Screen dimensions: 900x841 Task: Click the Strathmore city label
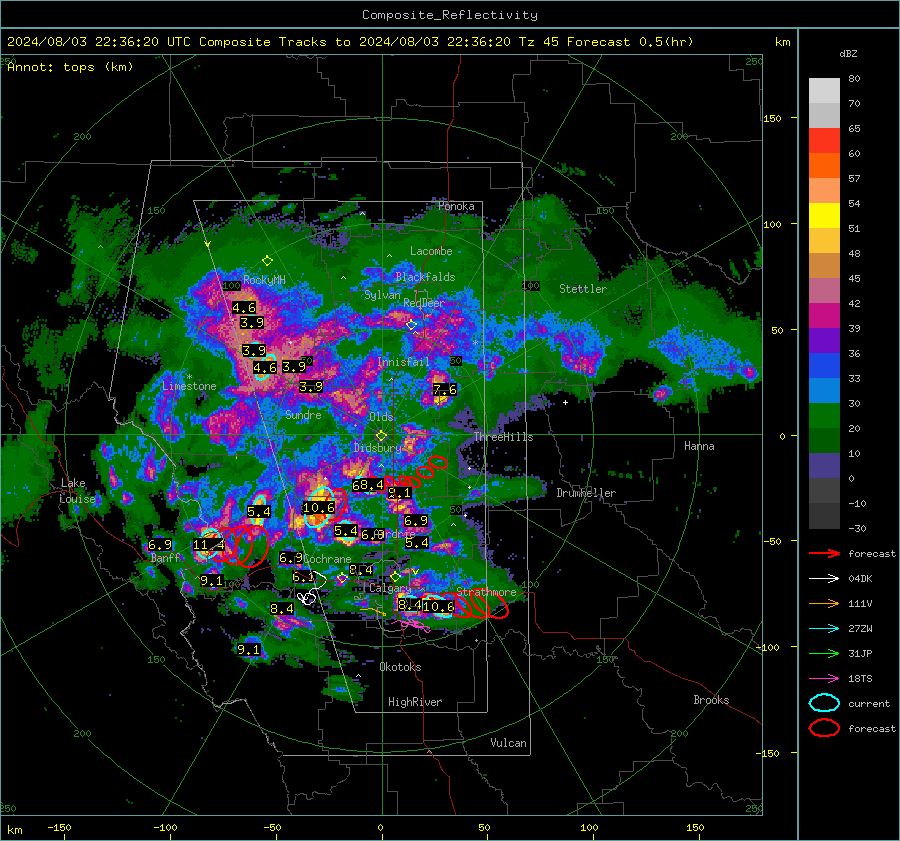coord(486,592)
